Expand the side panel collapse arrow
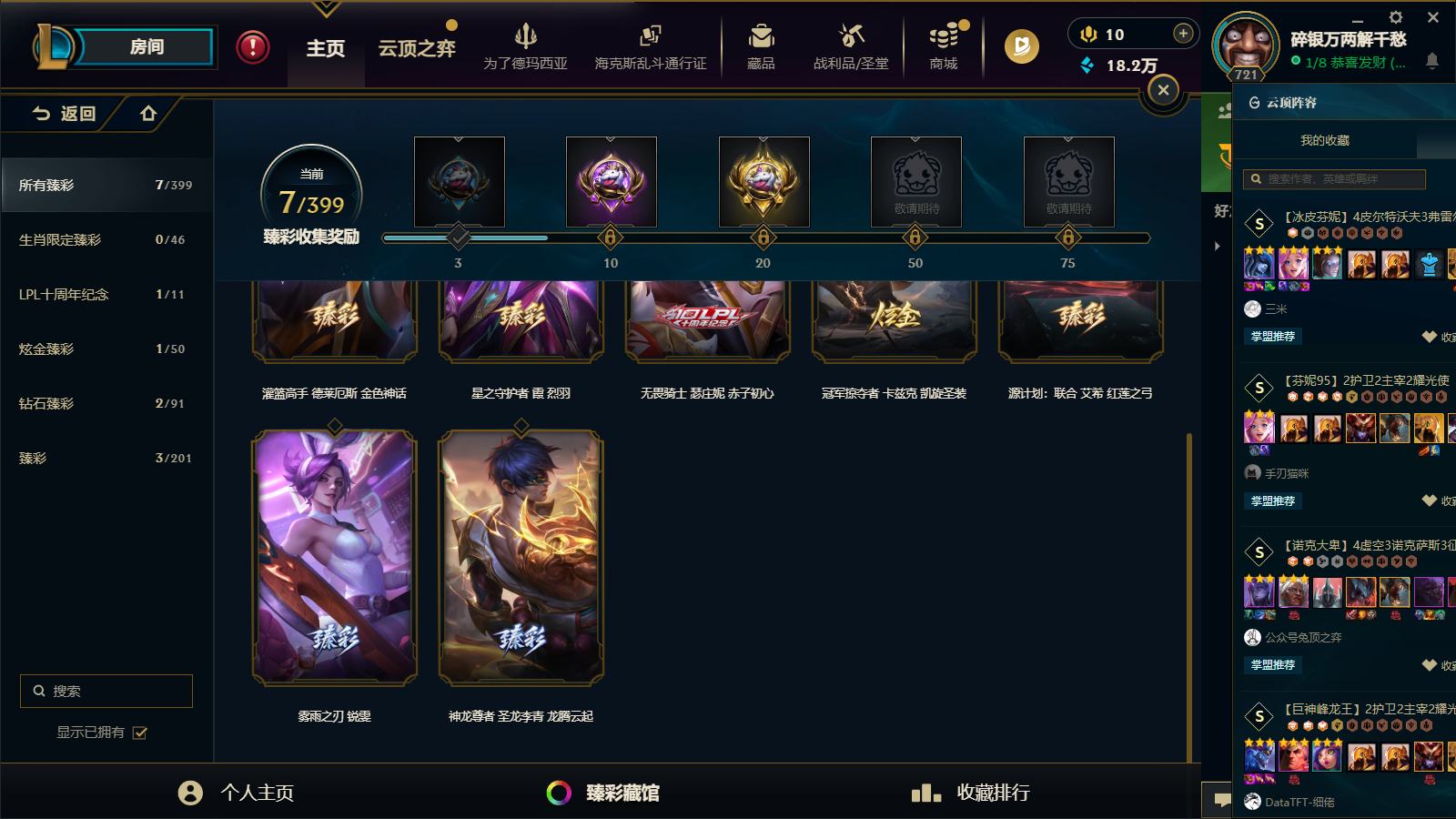The image size is (1456, 819). click(1217, 246)
